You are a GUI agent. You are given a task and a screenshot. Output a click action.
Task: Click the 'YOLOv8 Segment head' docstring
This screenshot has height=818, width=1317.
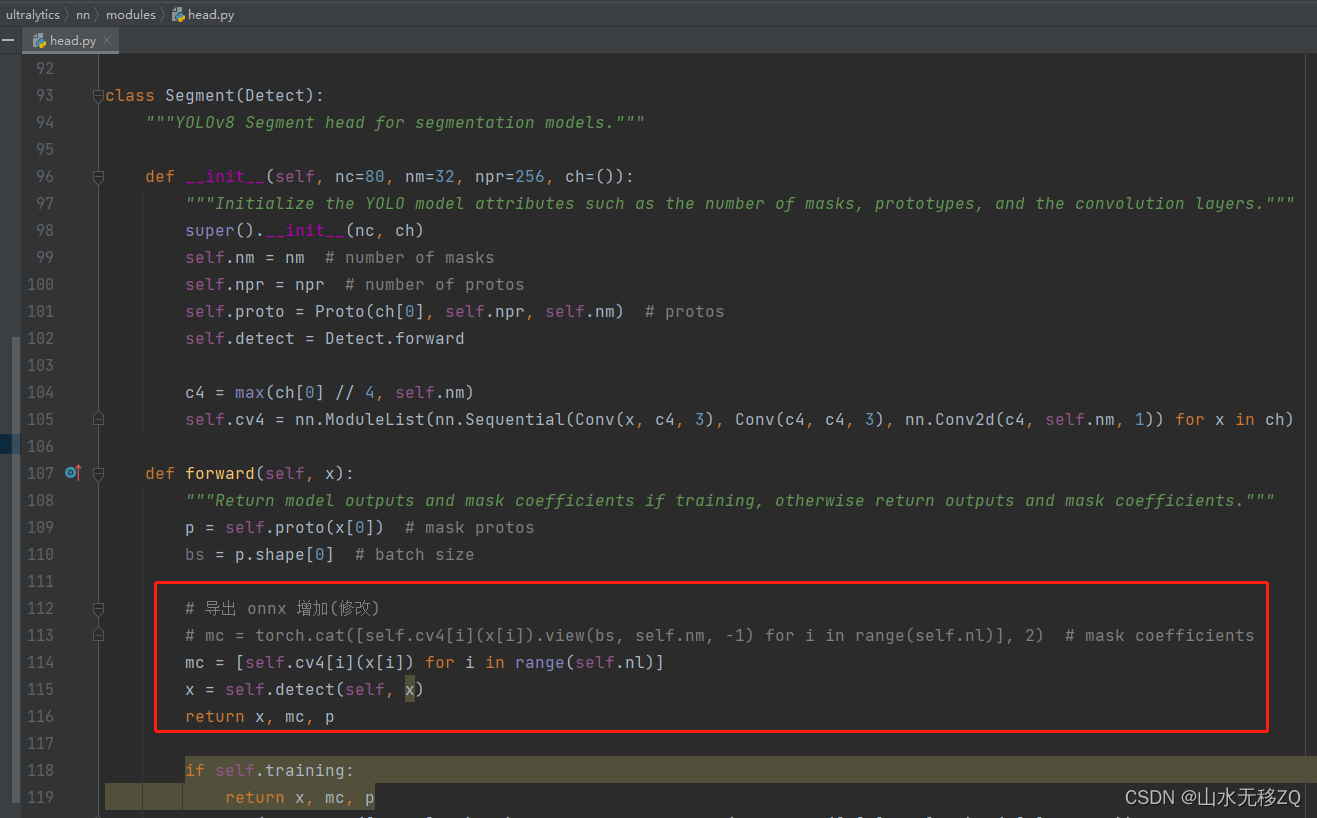coord(395,123)
